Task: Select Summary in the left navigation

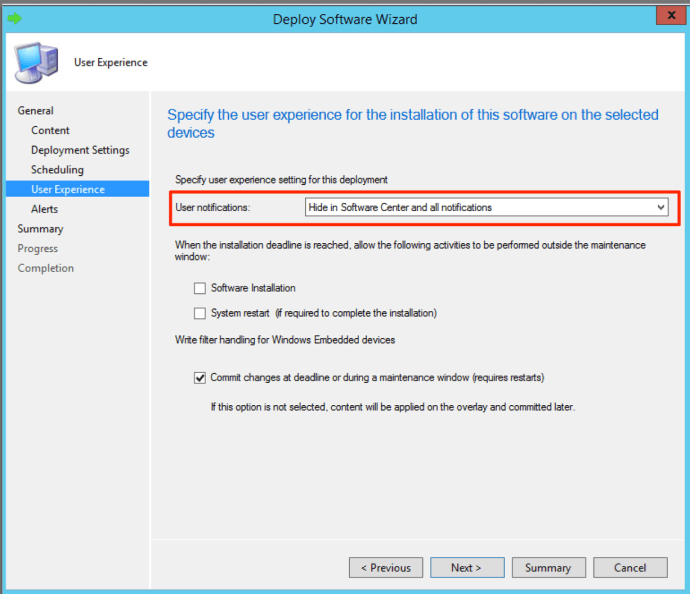Action: (40, 229)
